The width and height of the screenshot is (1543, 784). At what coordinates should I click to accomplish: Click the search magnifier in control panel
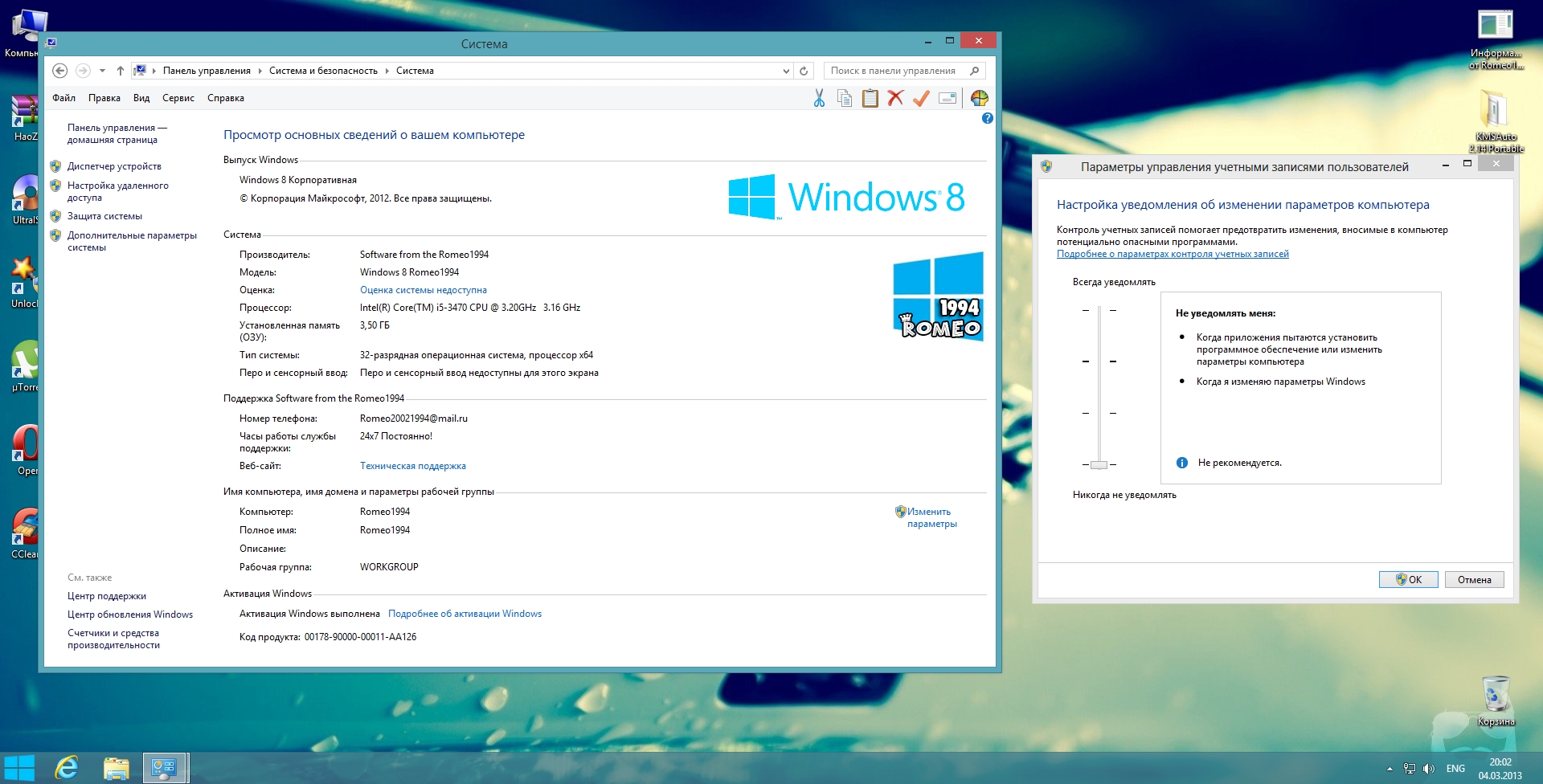coord(975,71)
